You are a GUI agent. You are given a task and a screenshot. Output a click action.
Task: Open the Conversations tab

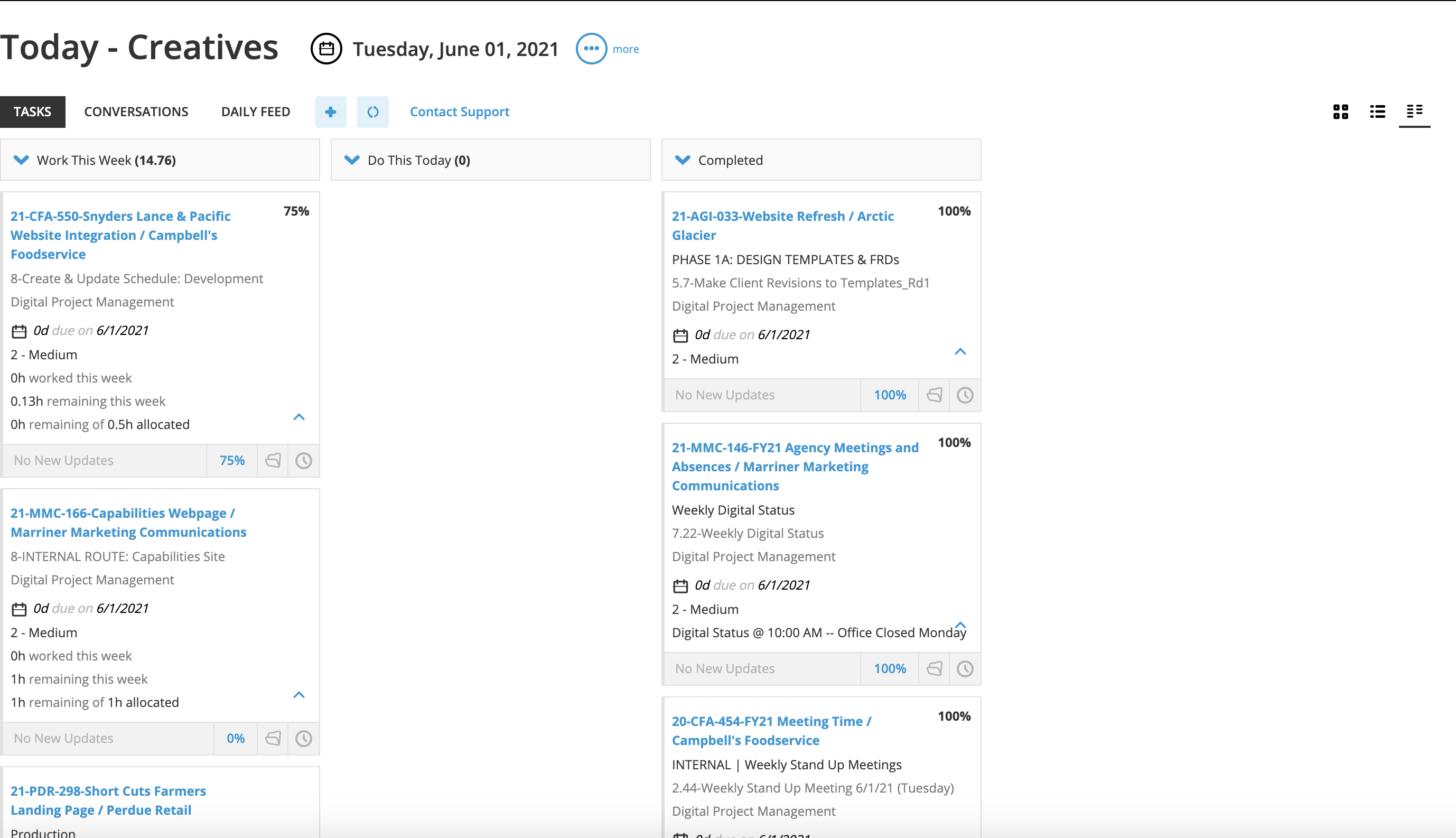point(136,111)
